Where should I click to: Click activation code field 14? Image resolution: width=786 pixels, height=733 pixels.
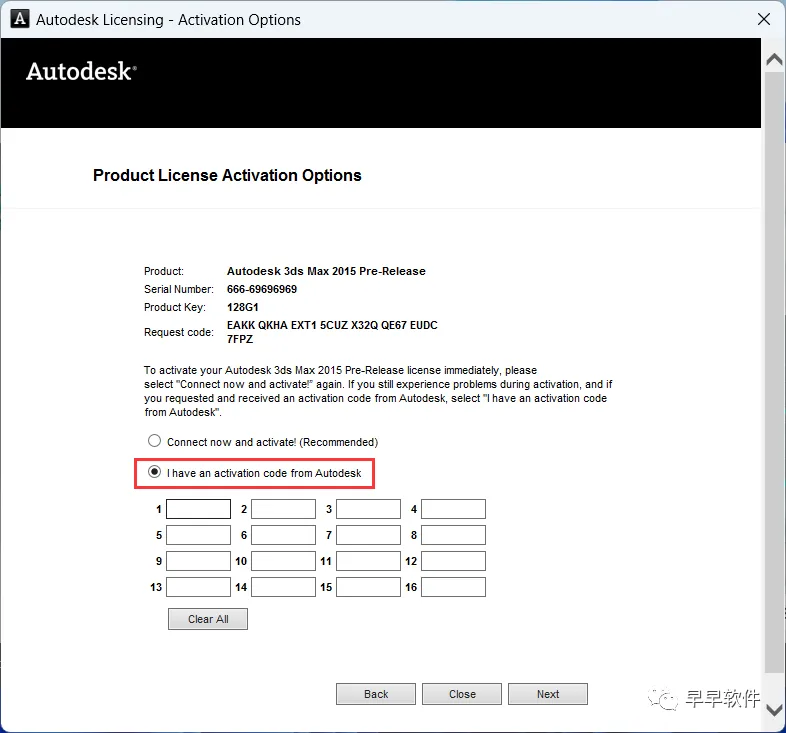[x=283, y=587]
